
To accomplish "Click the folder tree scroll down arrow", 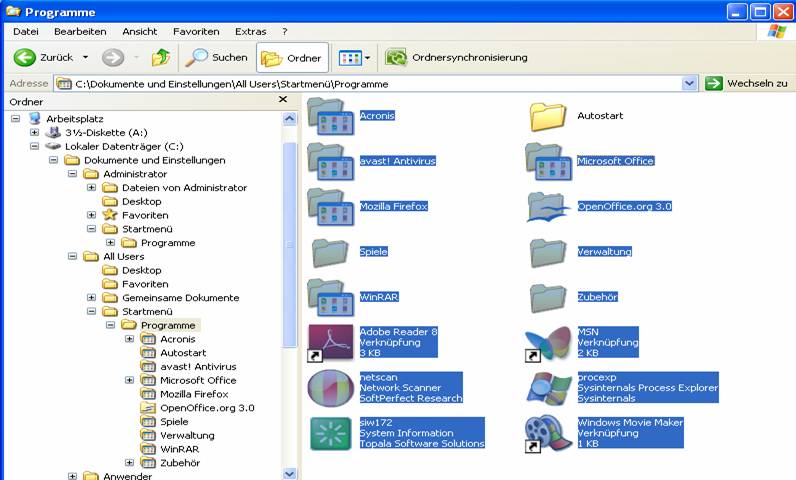I will coord(289,473).
